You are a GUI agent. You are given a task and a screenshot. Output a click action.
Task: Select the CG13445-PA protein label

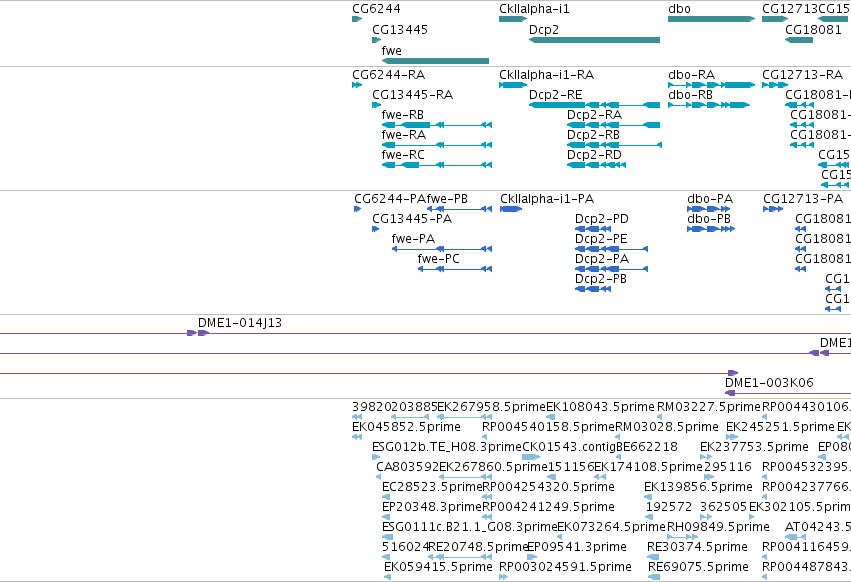(412, 219)
